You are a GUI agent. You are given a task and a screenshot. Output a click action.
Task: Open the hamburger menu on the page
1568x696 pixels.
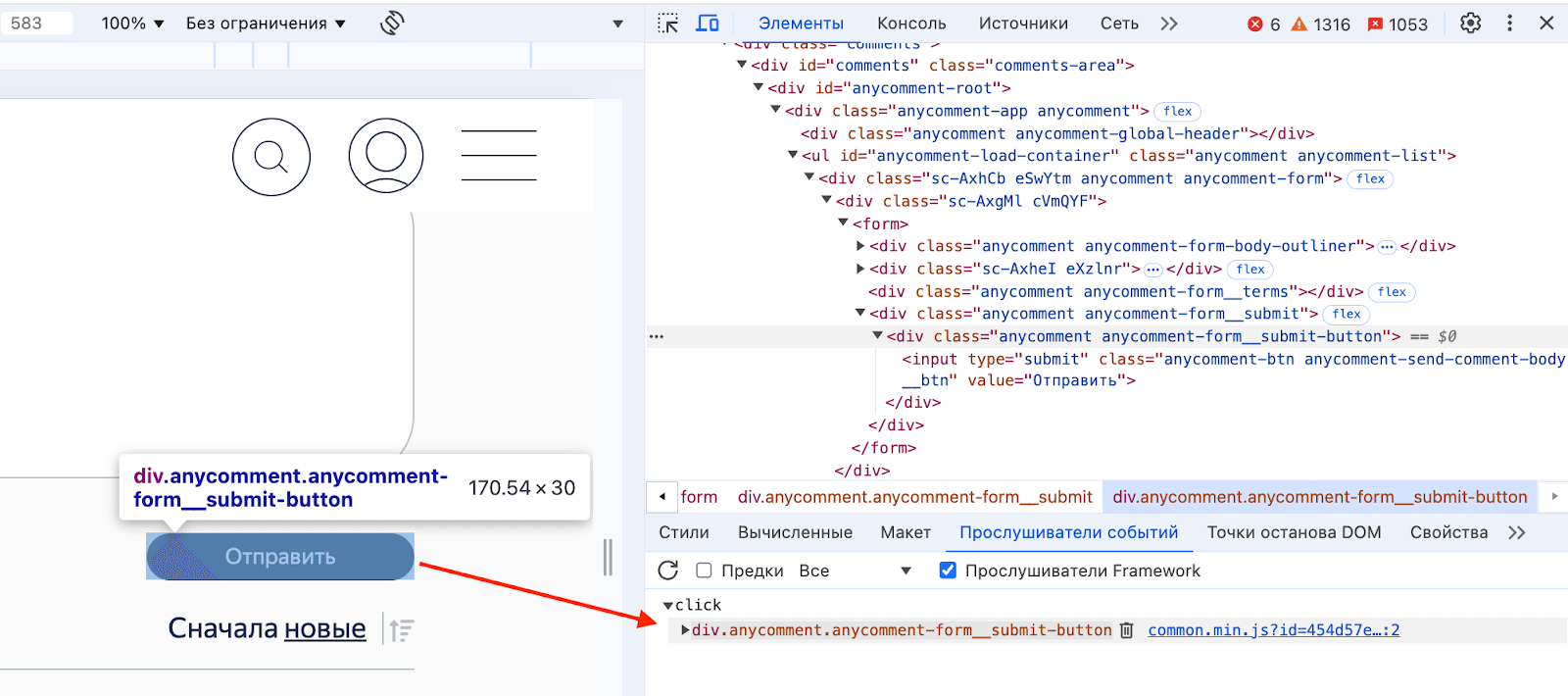tap(499, 156)
